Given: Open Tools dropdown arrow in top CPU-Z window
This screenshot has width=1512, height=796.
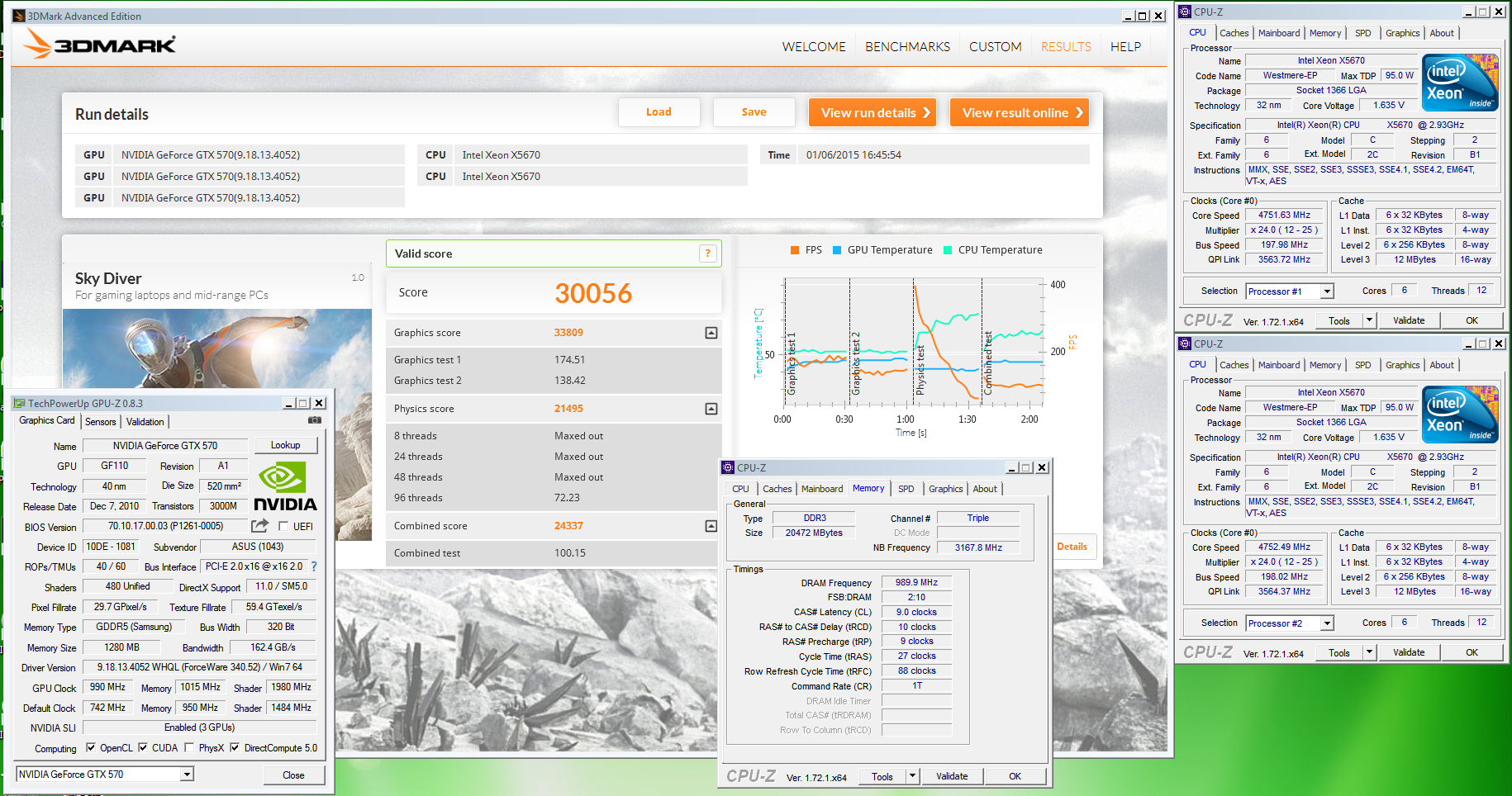Looking at the screenshot, I should click(x=1369, y=320).
